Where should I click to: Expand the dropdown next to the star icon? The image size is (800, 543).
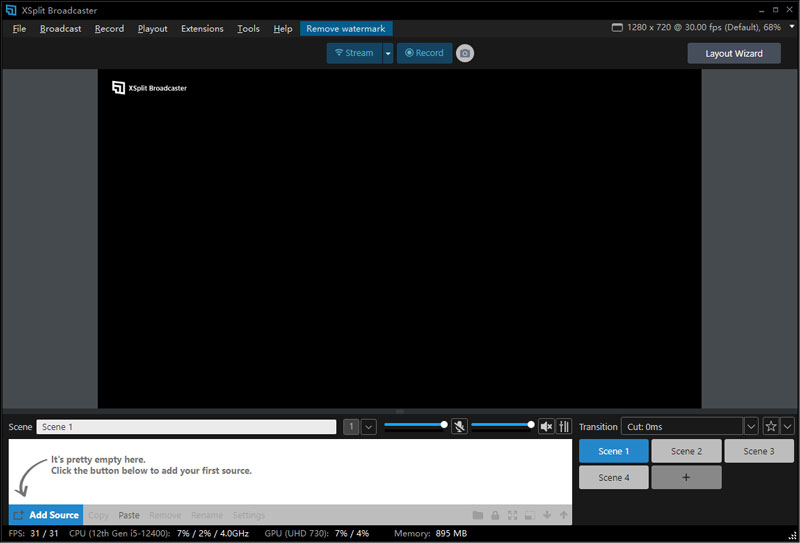click(x=787, y=426)
